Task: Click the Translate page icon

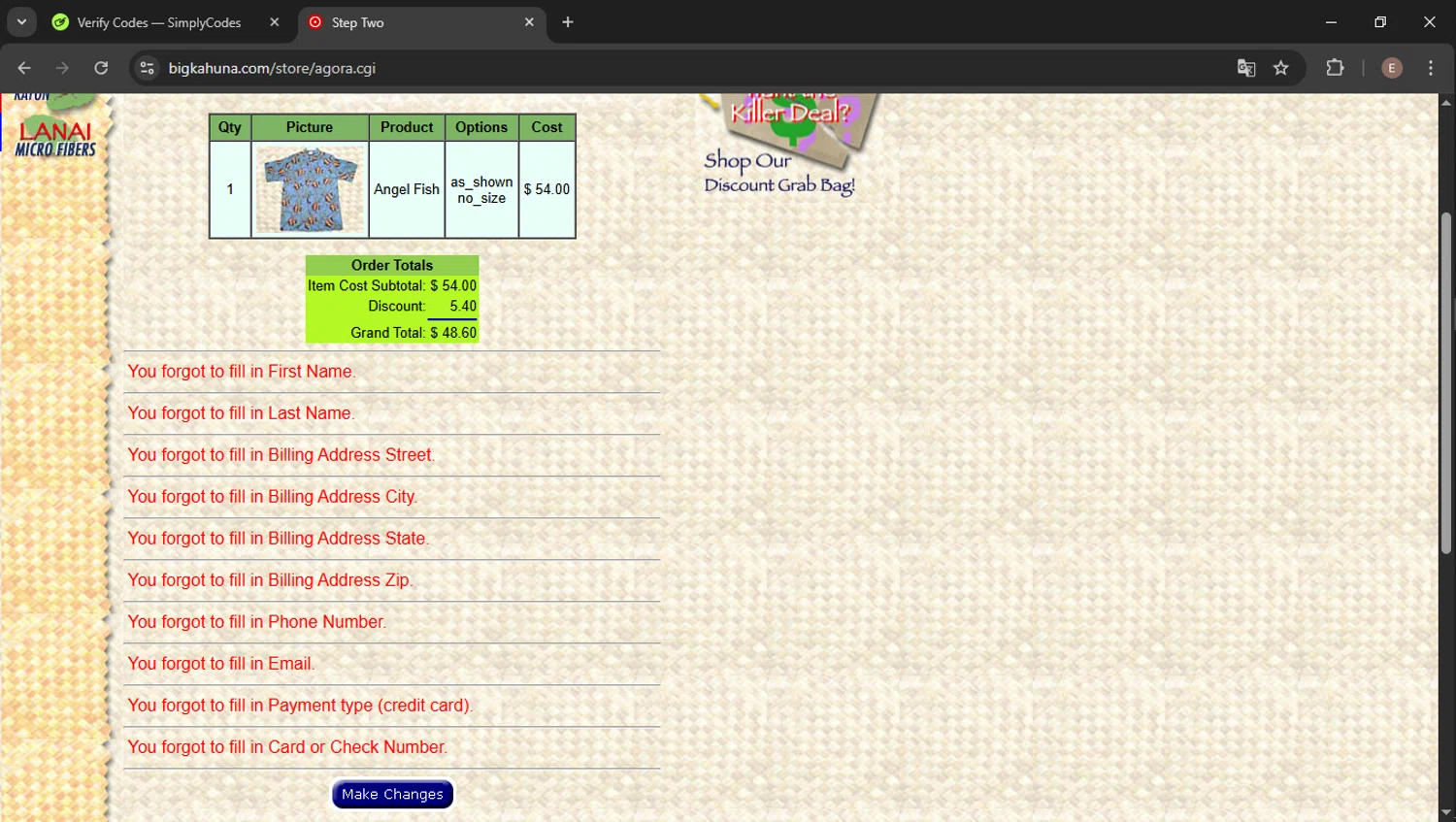Action: pyautogui.click(x=1246, y=68)
